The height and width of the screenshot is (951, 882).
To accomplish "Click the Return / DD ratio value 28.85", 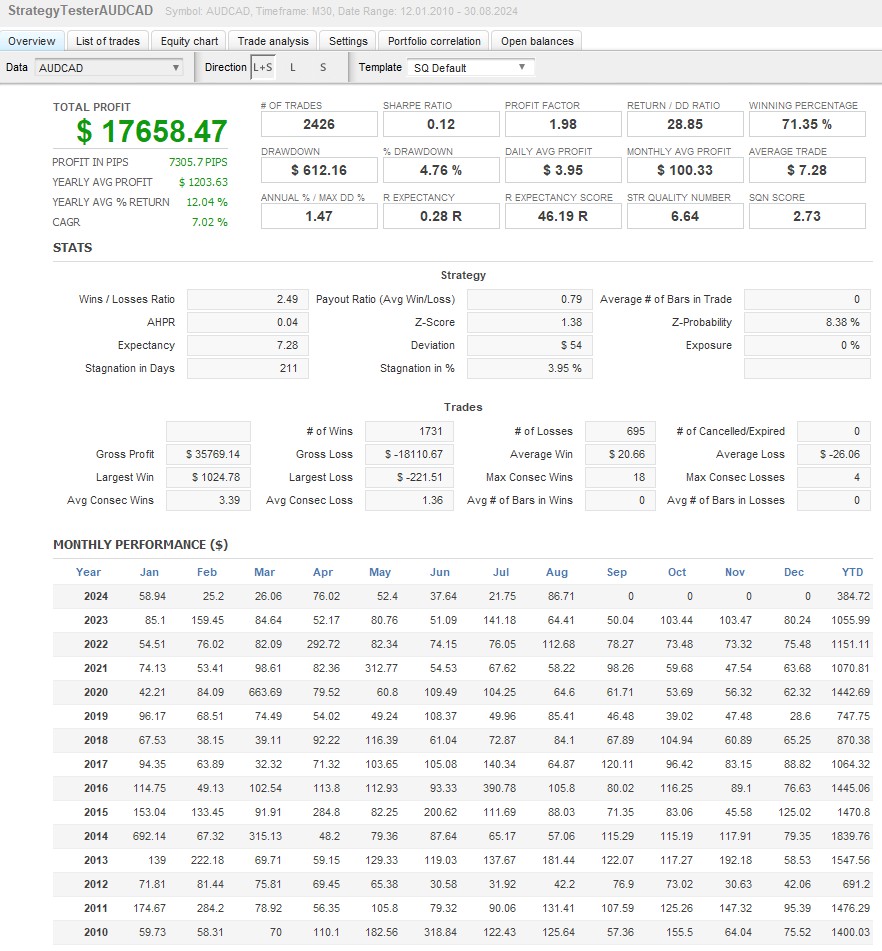I will (x=685, y=124).
